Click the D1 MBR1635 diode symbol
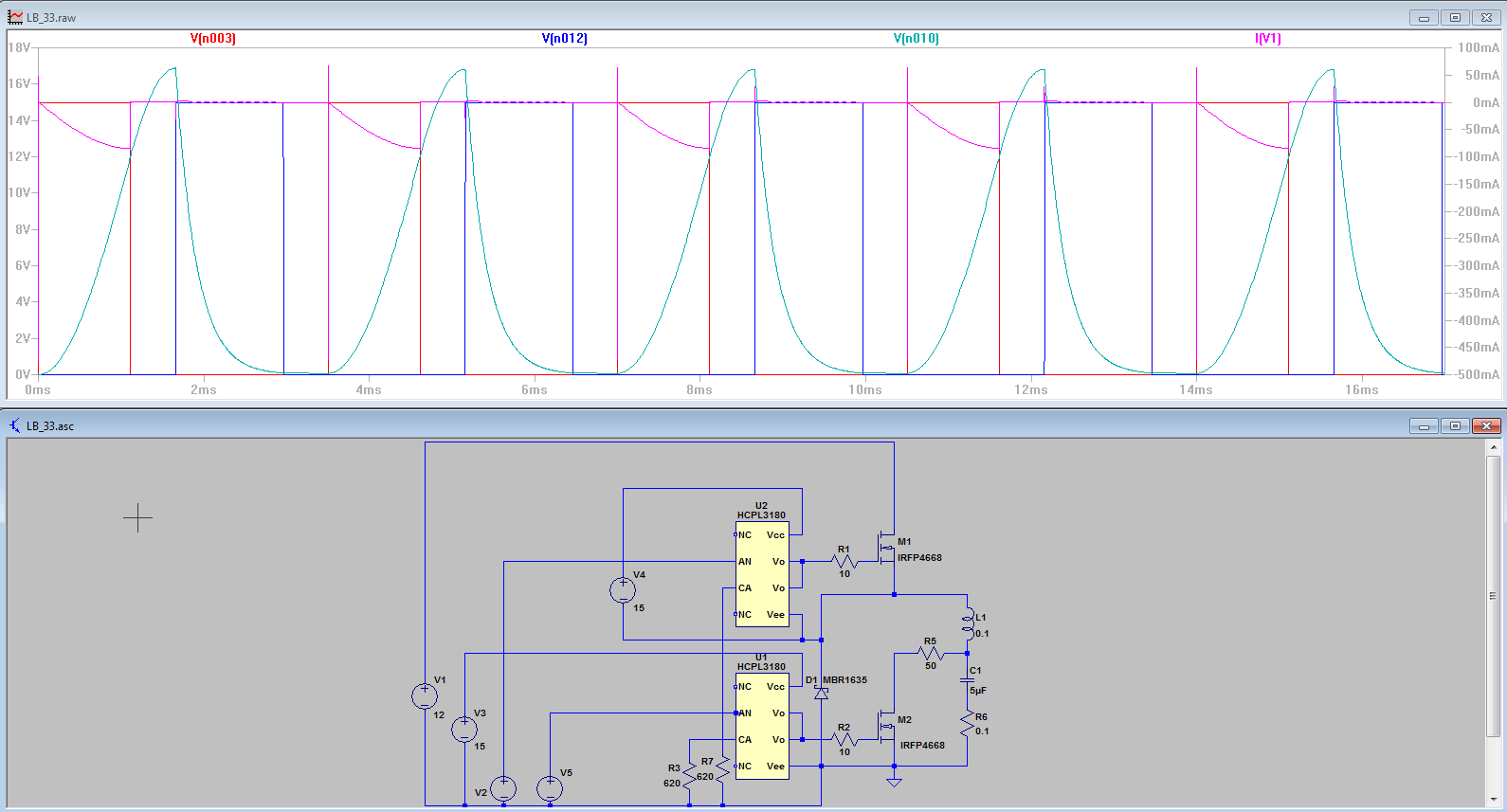 pos(821,694)
